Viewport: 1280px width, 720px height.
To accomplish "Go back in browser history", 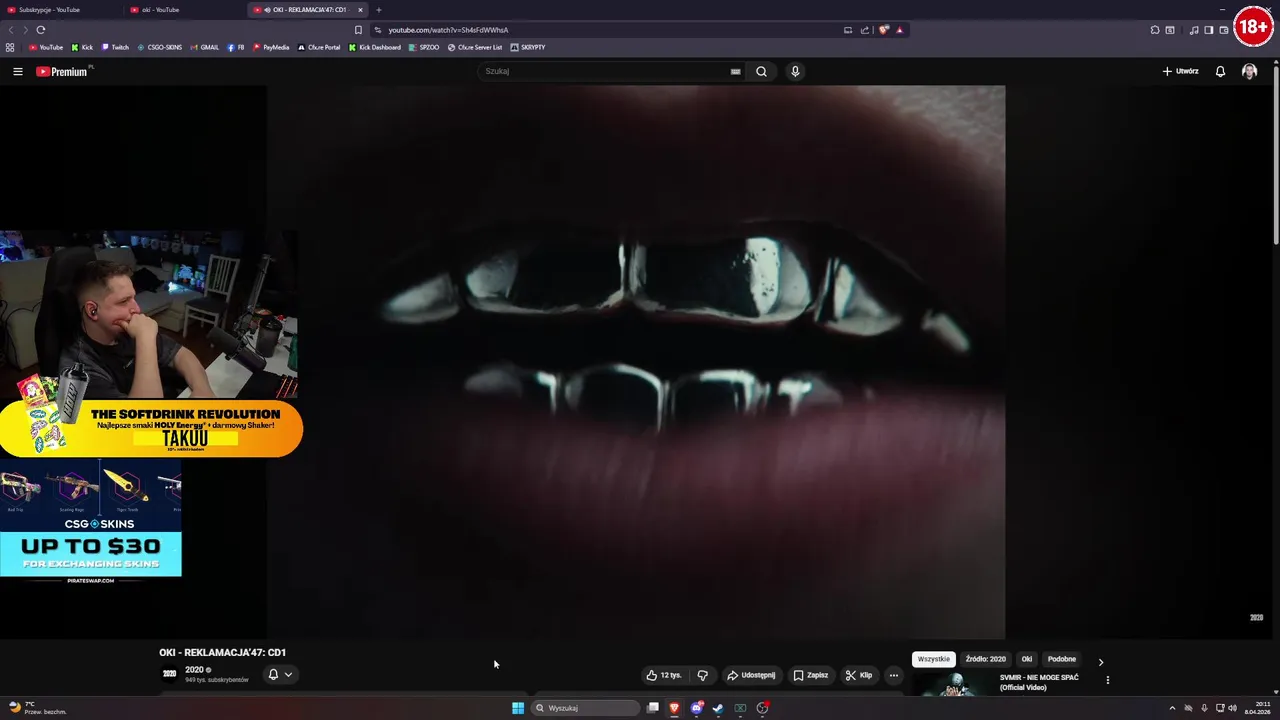I will (11, 30).
